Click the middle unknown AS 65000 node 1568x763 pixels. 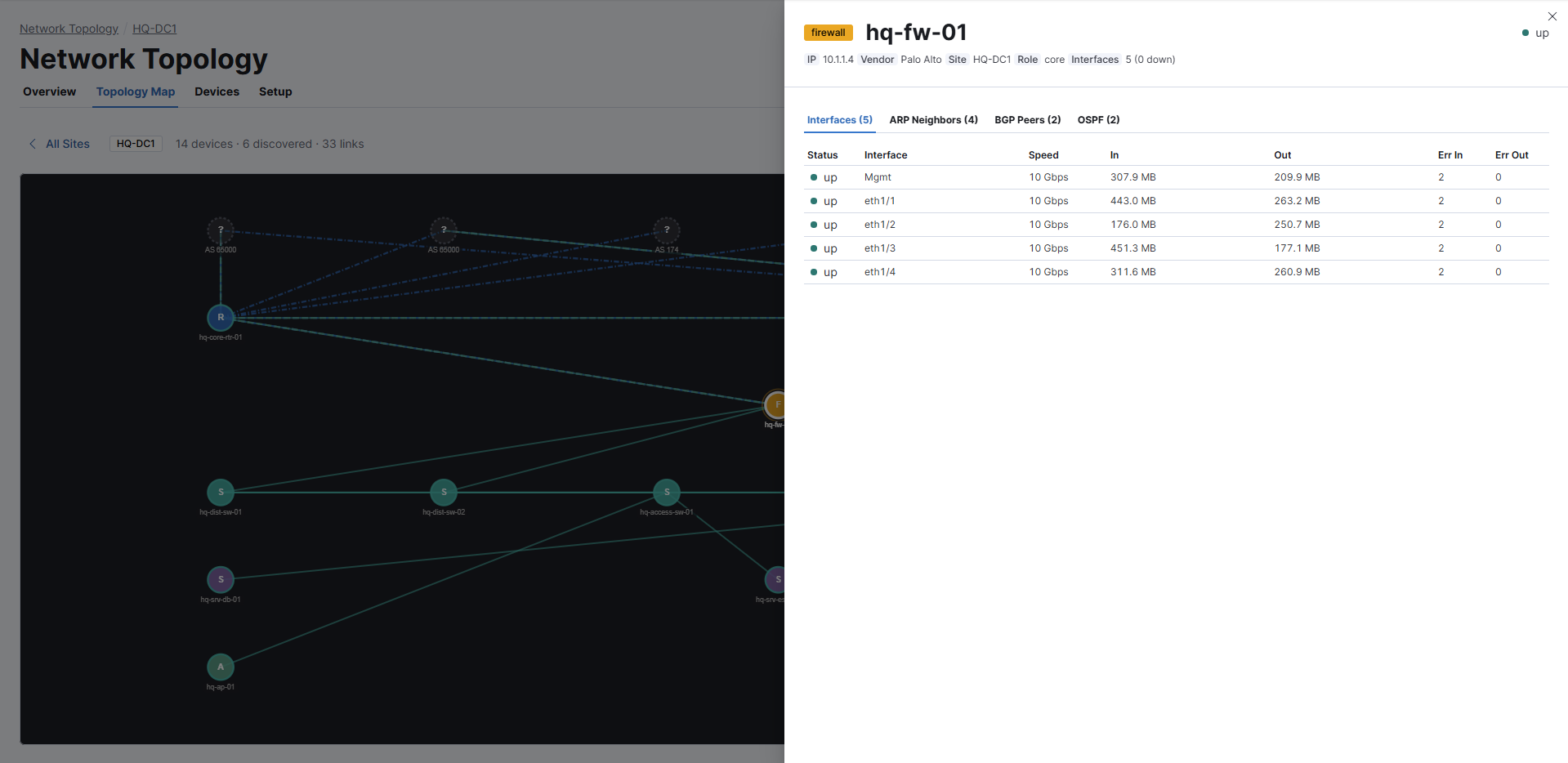click(x=444, y=230)
